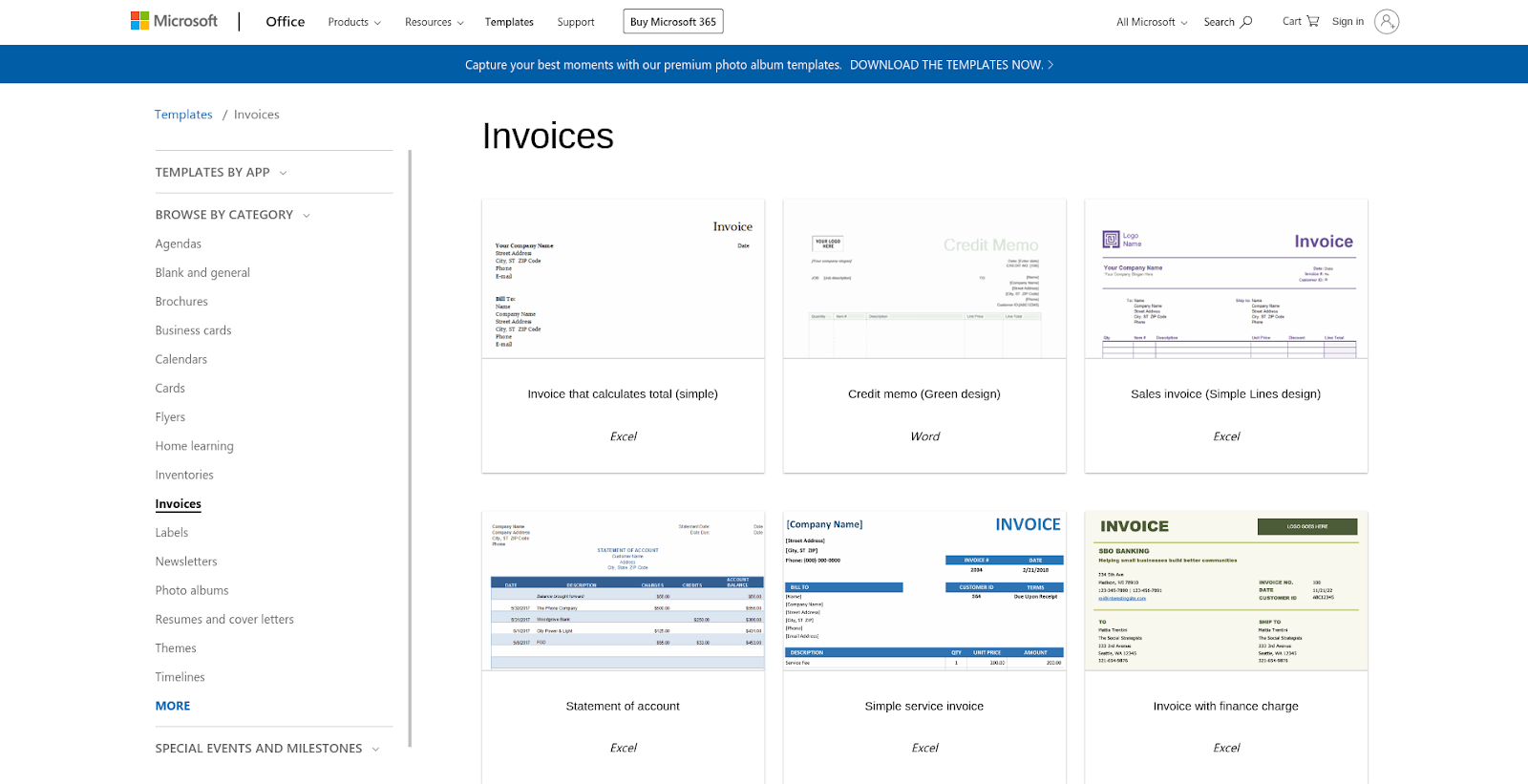Click the Microsoft logo
Screen dimensions: 1528x784
[174, 21]
